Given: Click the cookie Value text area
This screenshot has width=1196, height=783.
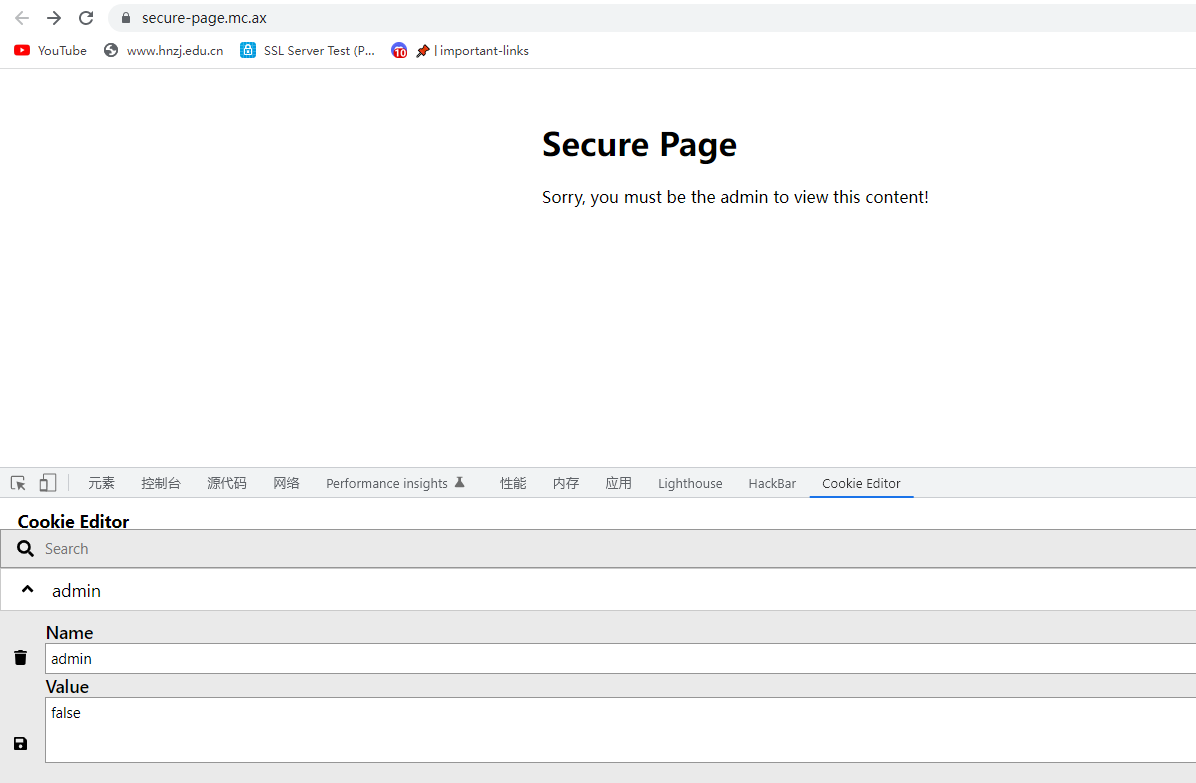Looking at the screenshot, I should [620, 730].
